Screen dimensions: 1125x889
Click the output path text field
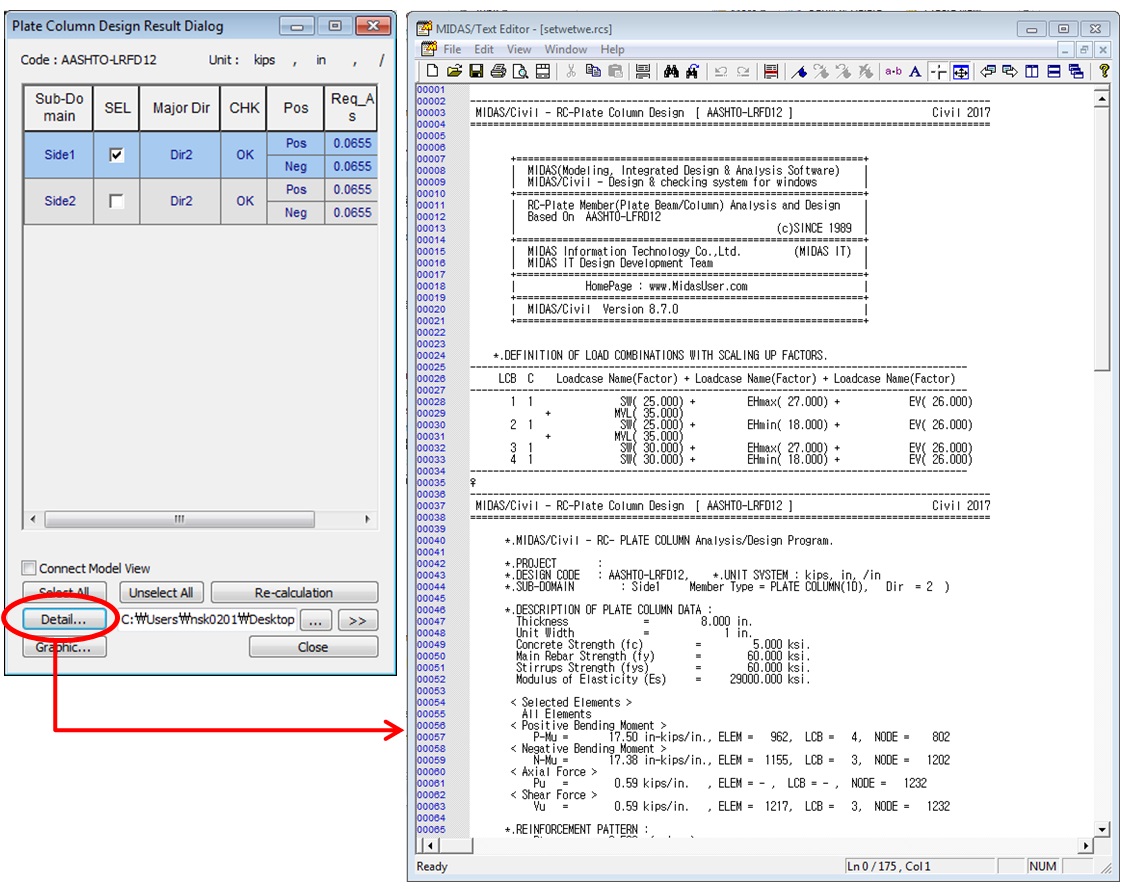click(208, 620)
